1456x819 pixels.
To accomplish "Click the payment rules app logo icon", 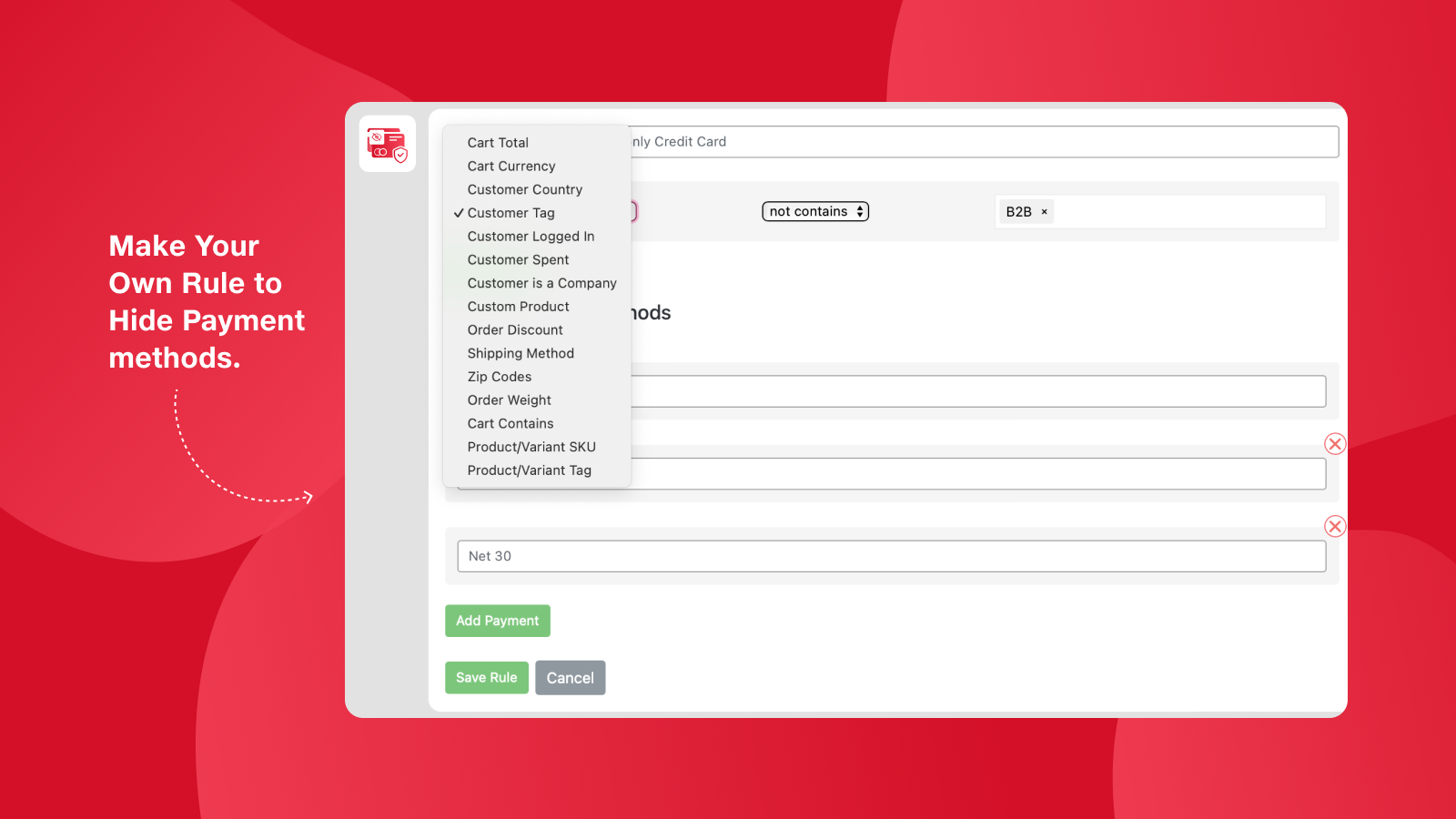I will pos(388,144).
